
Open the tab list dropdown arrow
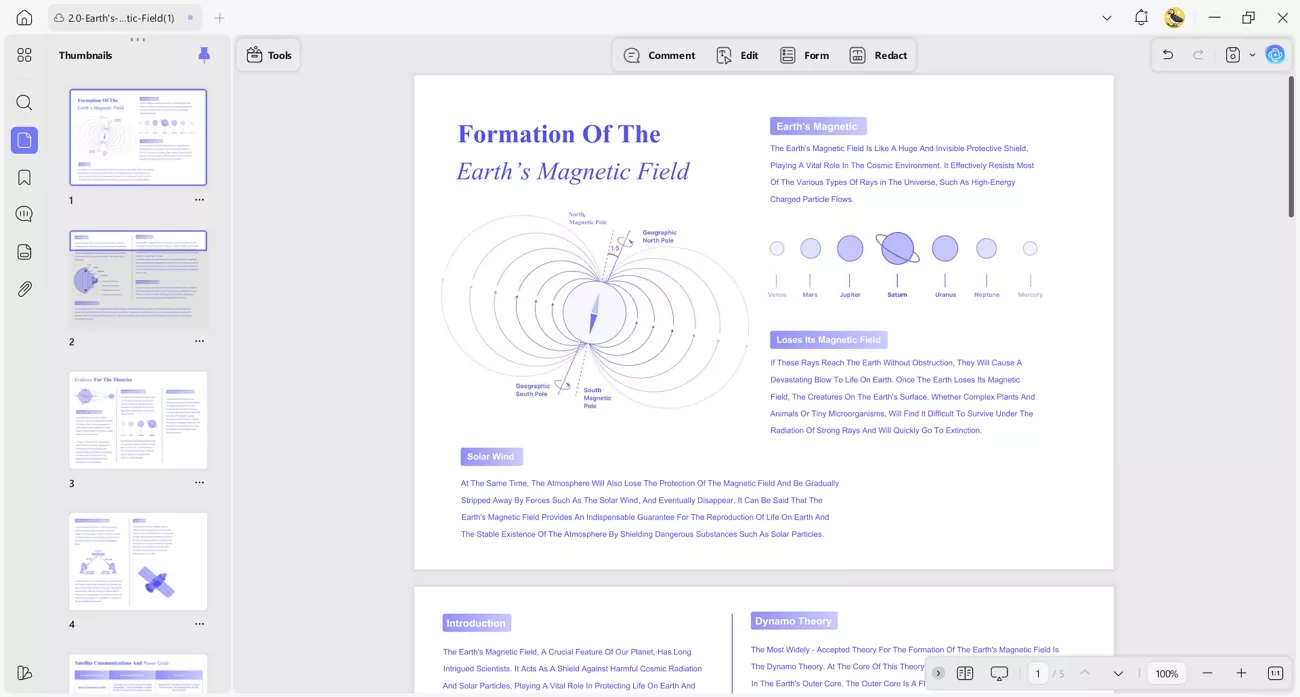tap(1106, 17)
